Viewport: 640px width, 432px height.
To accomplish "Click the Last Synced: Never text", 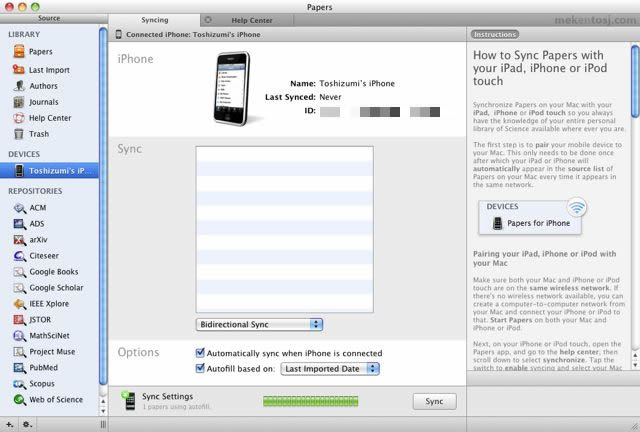I will tap(303, 97).
